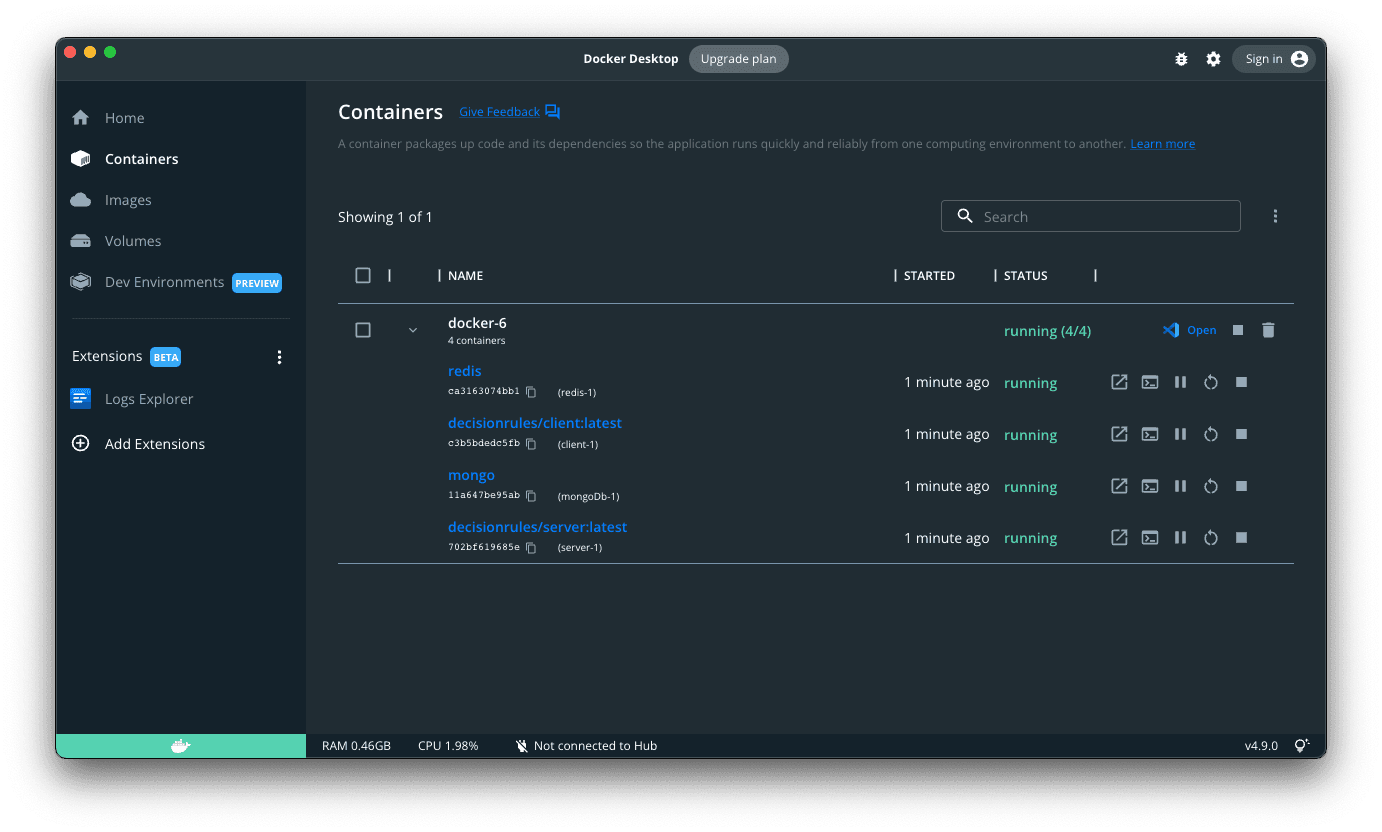Click the 'RAM 0.46GB' status entry
The width and height of the screenshot is (1382, 832).
[356, 746]
